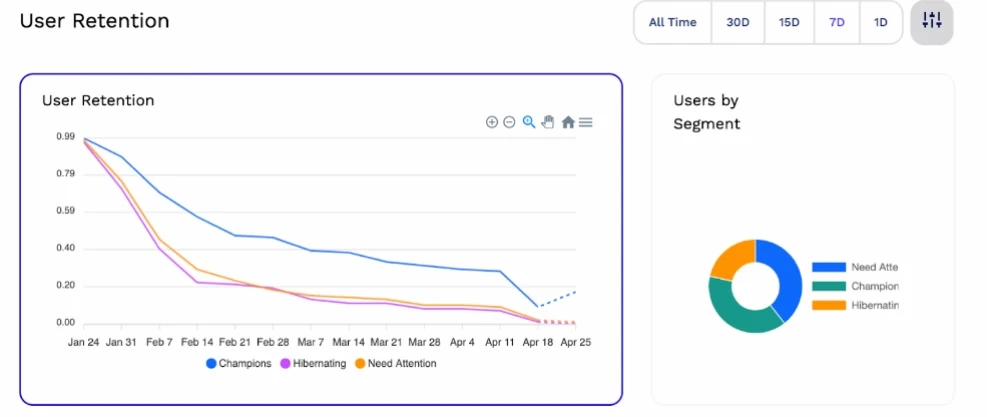Click the chart zoom-out minus icon
This screenshot has width=987, height=417.
[x=509, y=122]
